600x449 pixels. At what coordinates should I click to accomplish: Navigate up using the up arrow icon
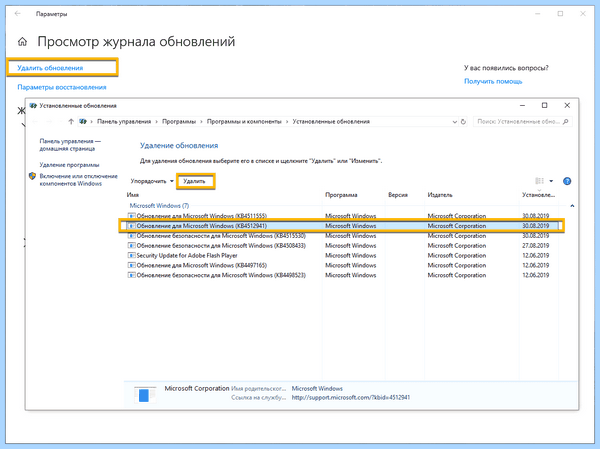point(71,122)
